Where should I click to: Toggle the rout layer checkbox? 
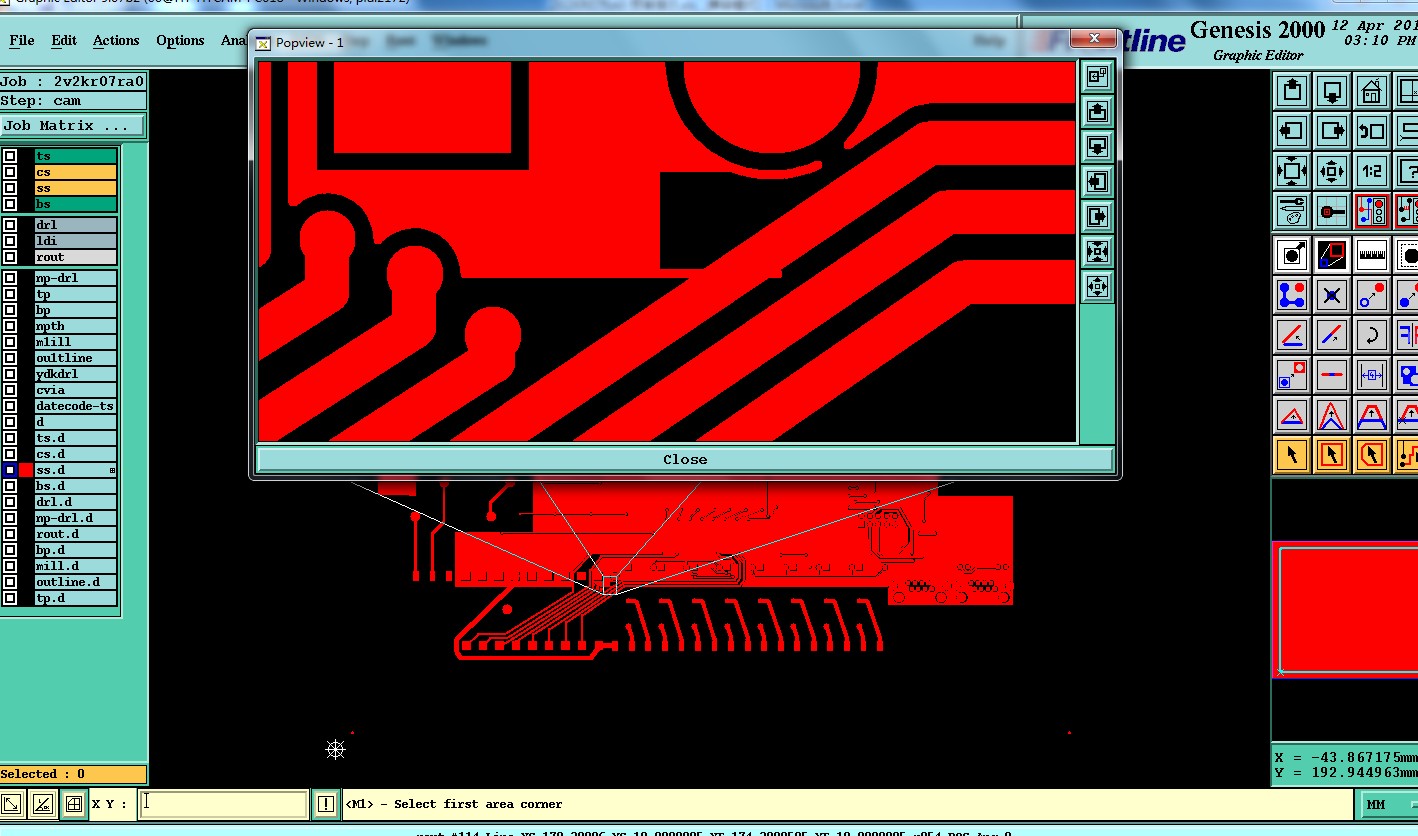tap(10, 257)
